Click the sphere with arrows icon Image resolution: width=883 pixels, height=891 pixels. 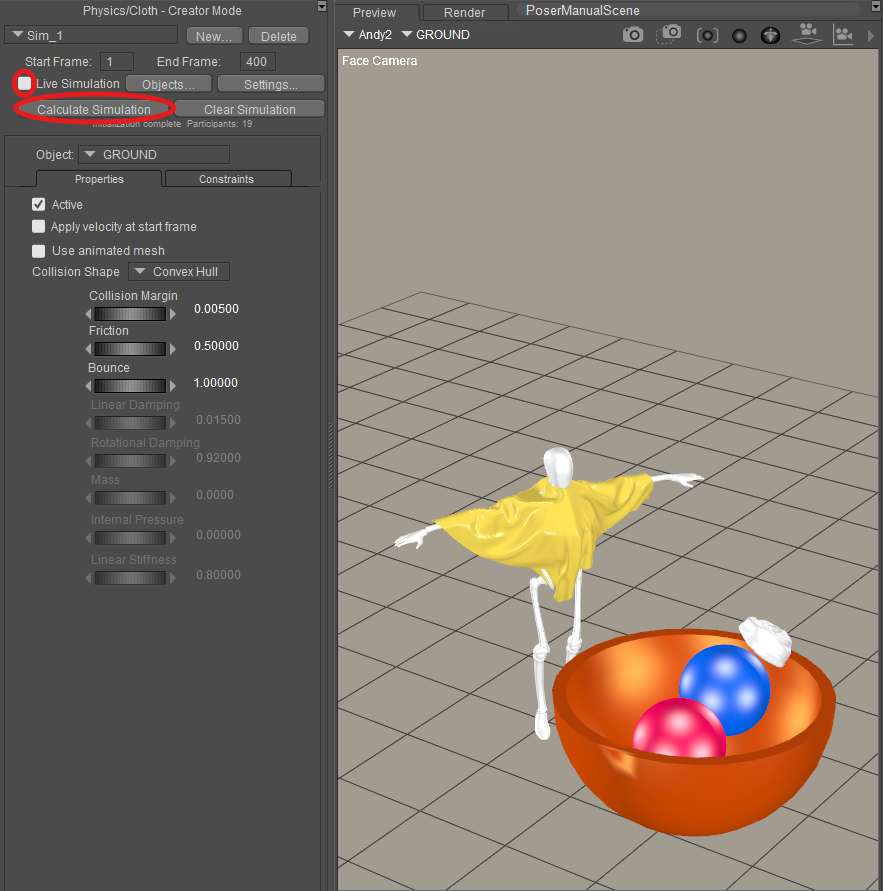tap(770, 35)
